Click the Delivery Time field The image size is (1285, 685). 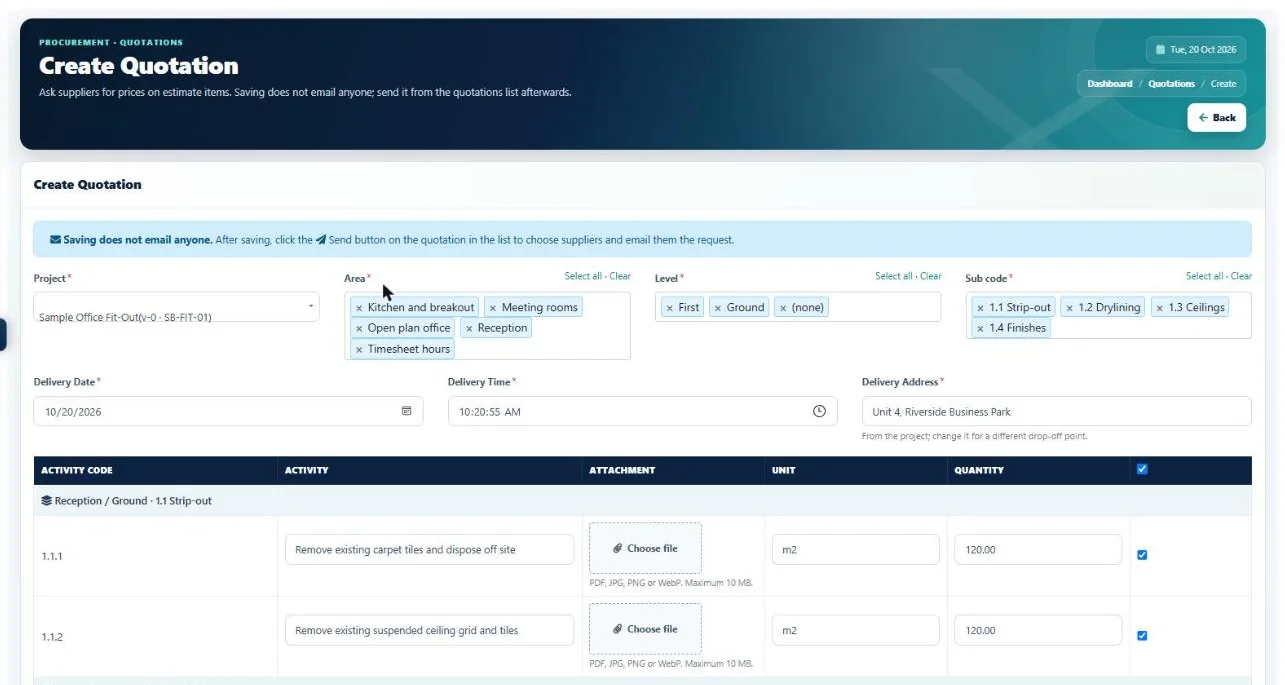(x=643, y=411)
